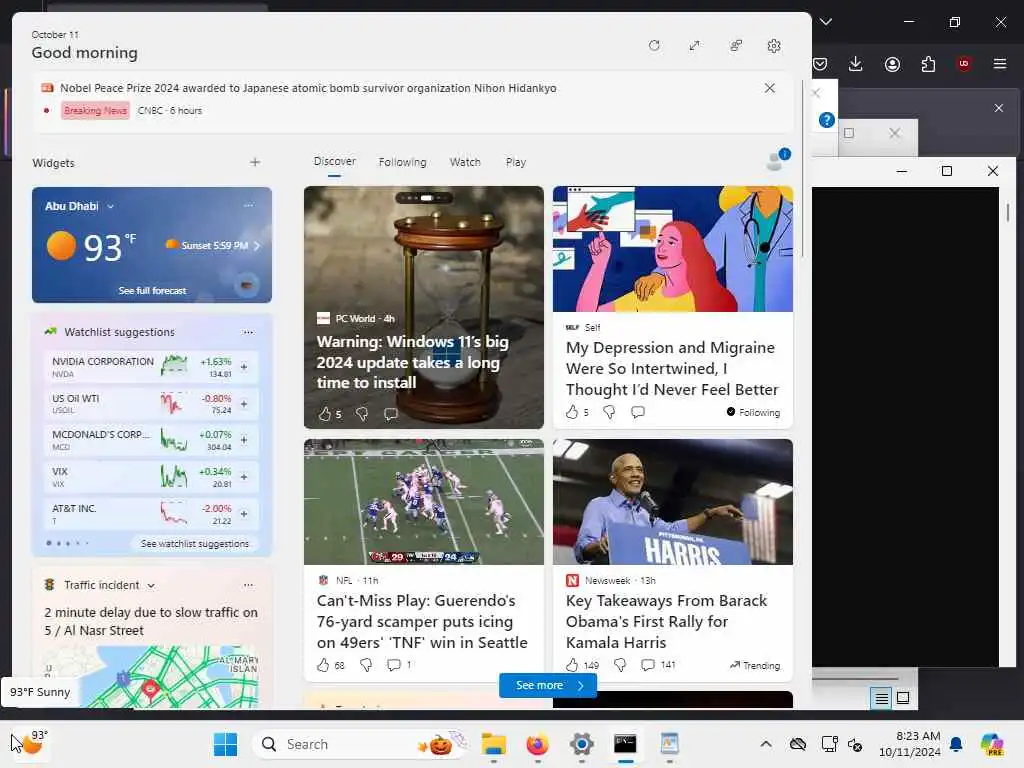Add VIX to watchlist

(244, 477)
